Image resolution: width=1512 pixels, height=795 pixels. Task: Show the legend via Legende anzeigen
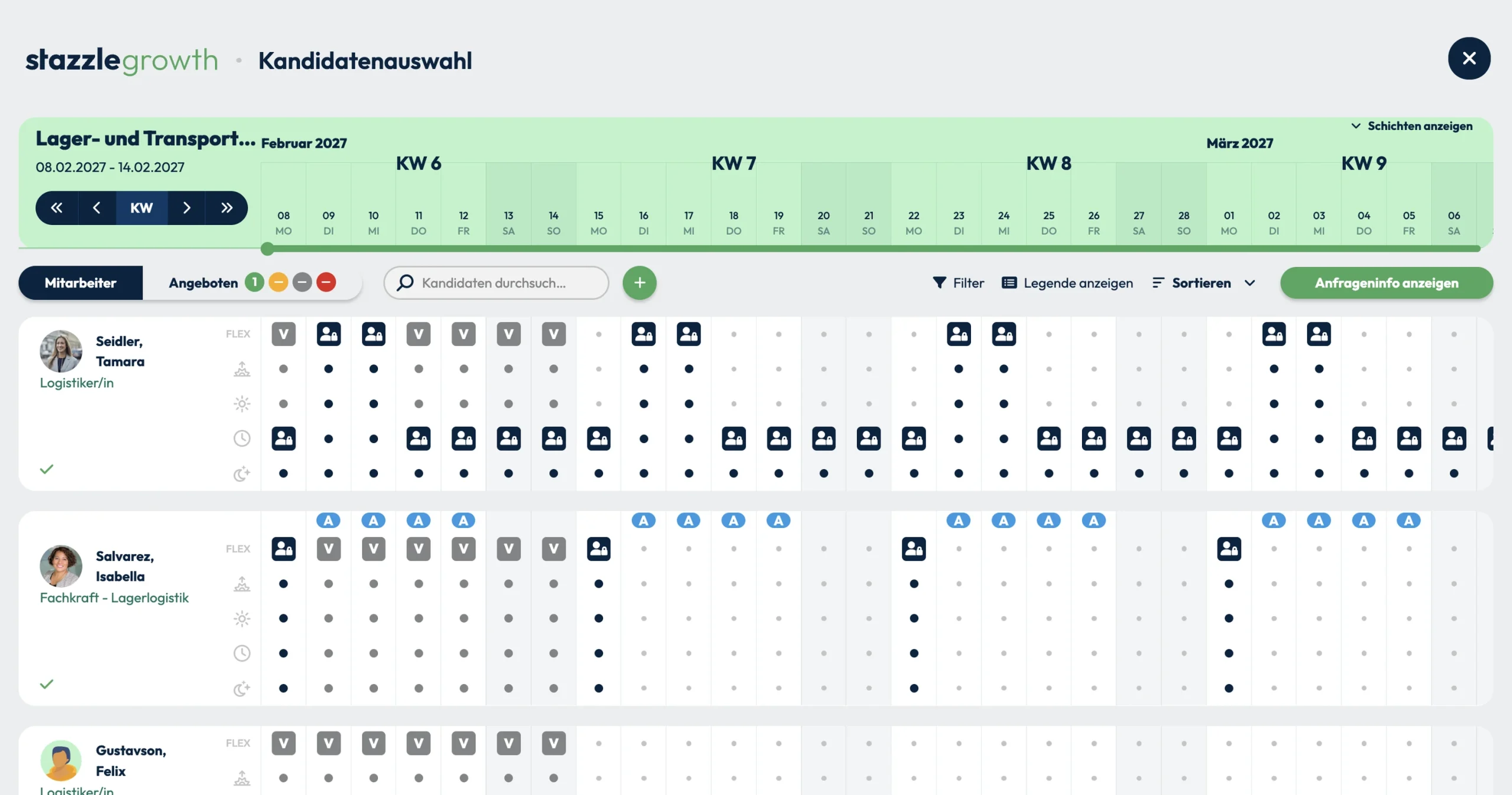[x=1067, y=283]
